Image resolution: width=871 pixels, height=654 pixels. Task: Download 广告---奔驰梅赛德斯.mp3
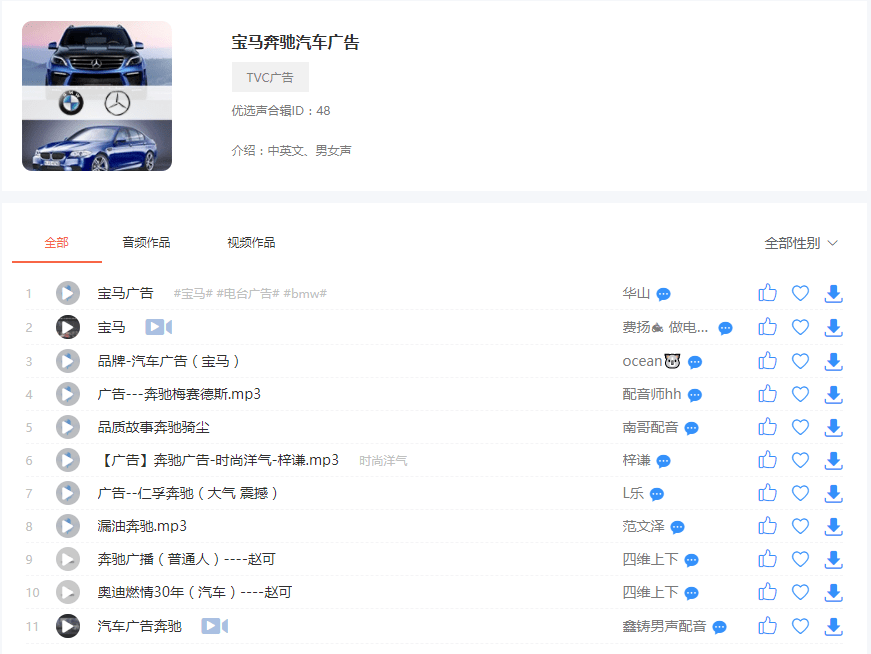[x=833, y=395]
